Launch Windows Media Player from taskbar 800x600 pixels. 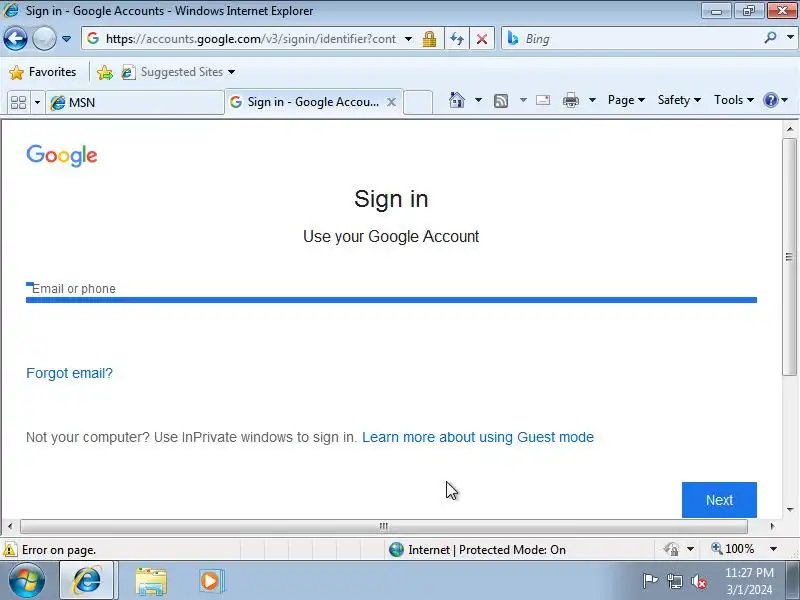210,581
